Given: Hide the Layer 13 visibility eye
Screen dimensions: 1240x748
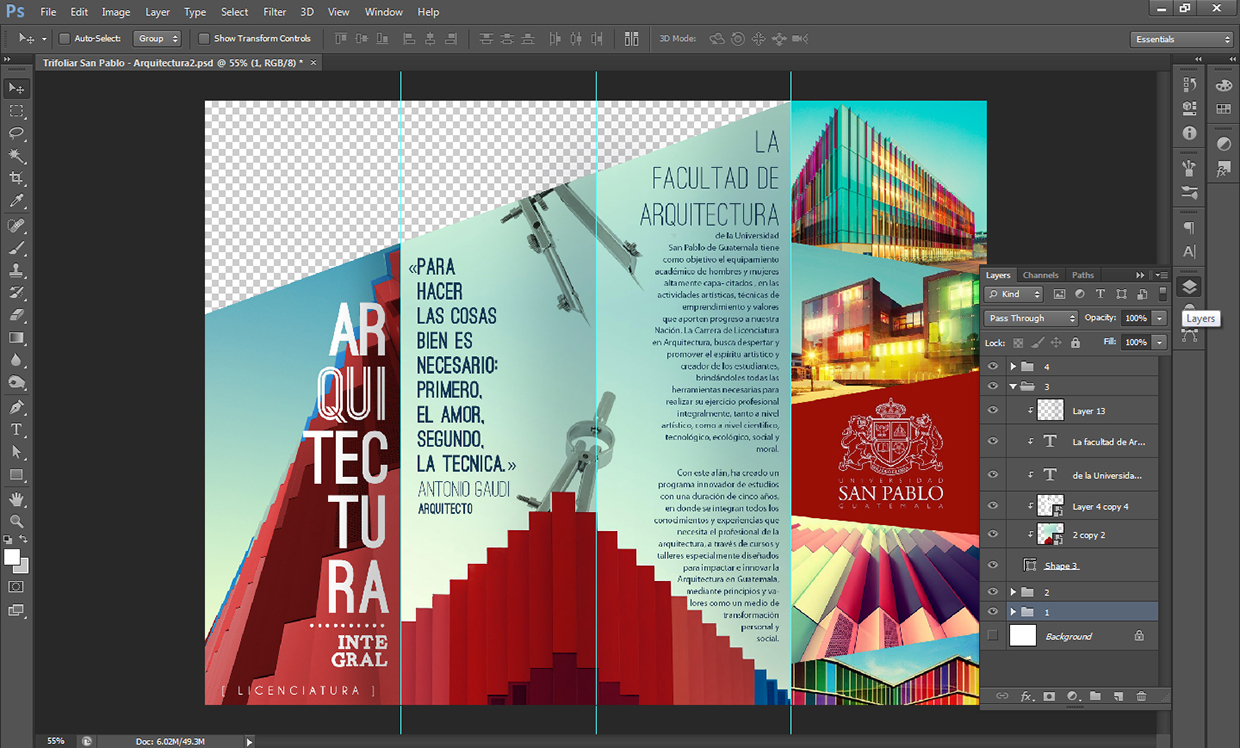Looking at the screenshot, I should (993, 411).
